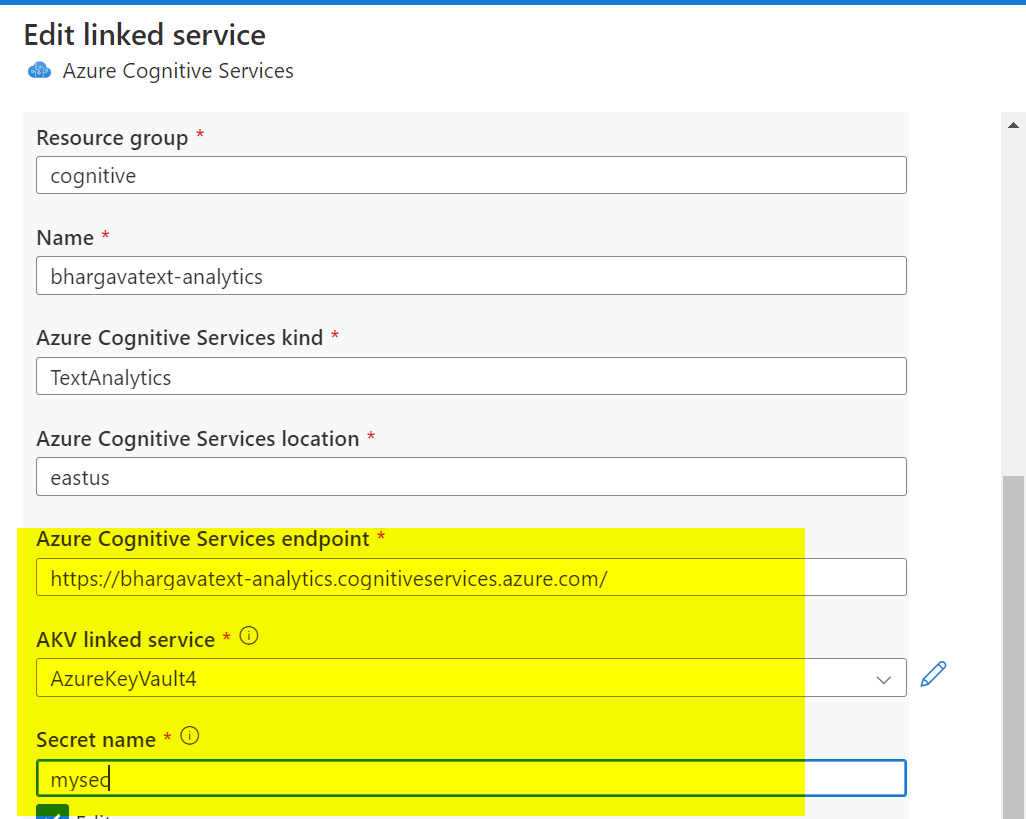The width and height of the screenshot is (1026, 819).
Task: Click the scrollbar up arrow
Action: tap(1013, 124)
